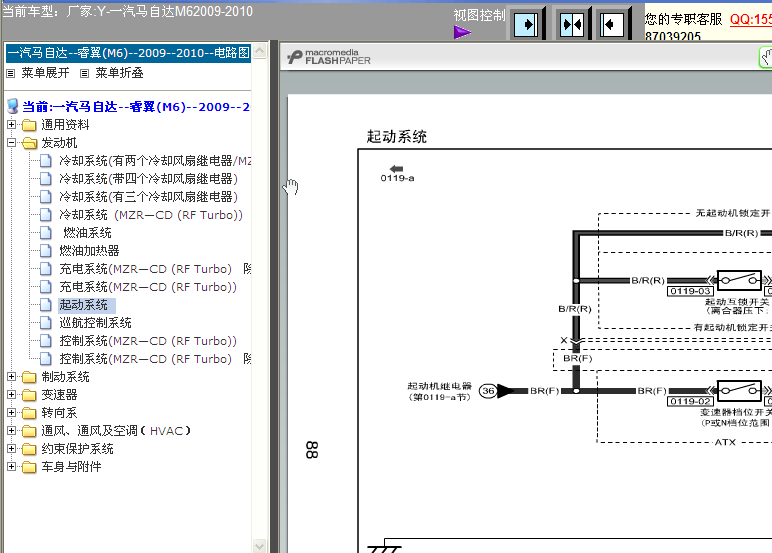Click the red QQ customer service link

click(751, 19)
